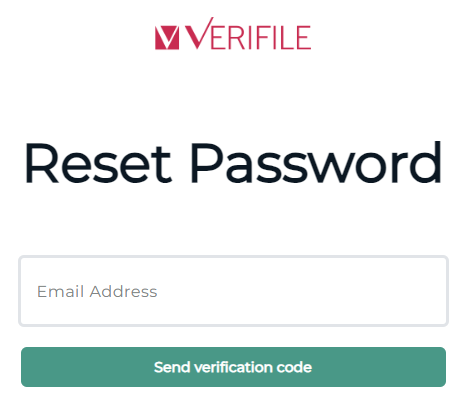Click the Verifile logo at page top
The width and height of the screenshot is (465, 409).
(233, 33)
